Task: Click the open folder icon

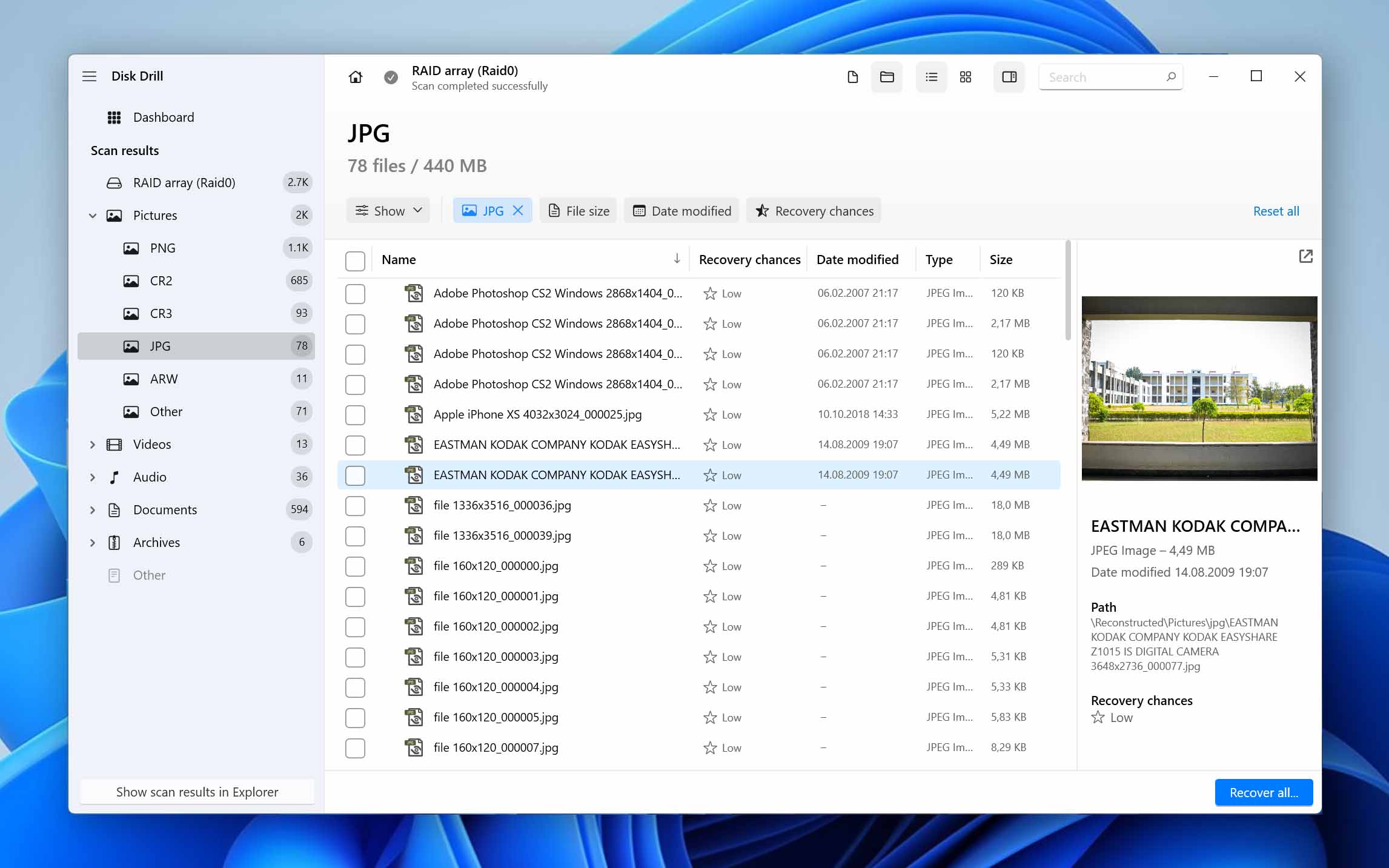Action: (887, 77)
